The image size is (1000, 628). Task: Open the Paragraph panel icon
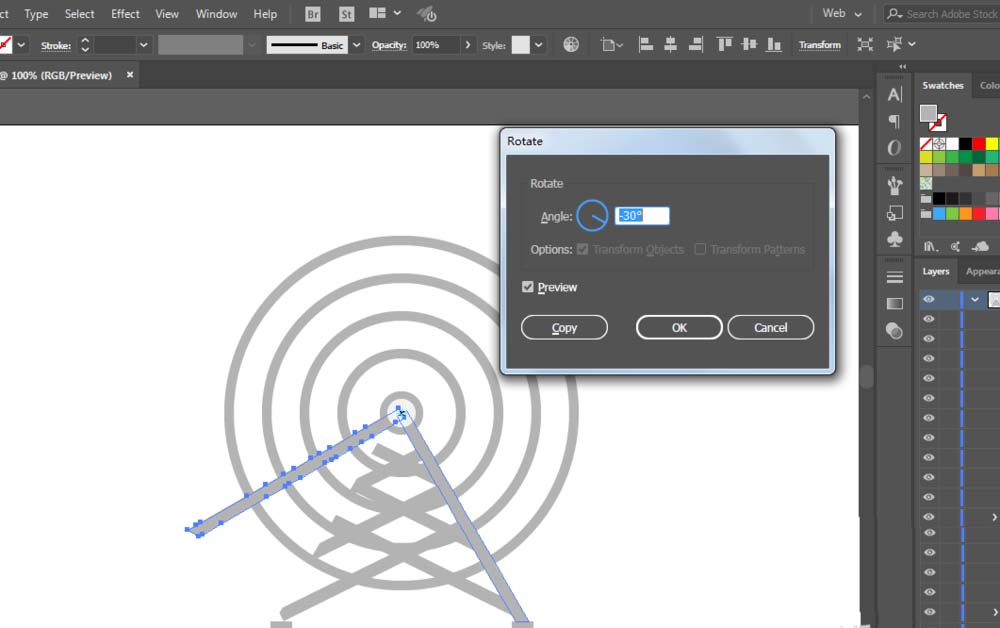(x=894, y=121)
